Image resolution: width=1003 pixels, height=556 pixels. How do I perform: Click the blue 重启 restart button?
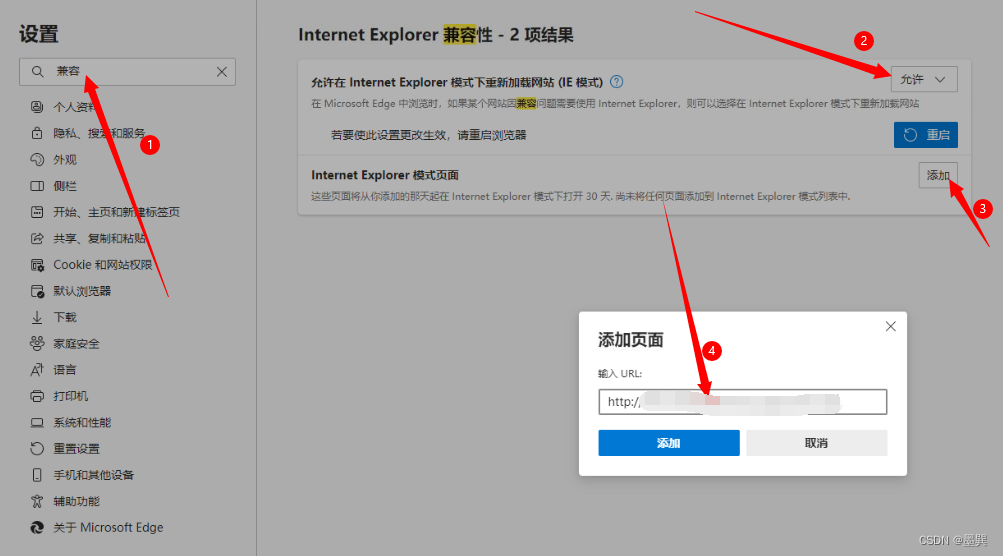(926, 135)
